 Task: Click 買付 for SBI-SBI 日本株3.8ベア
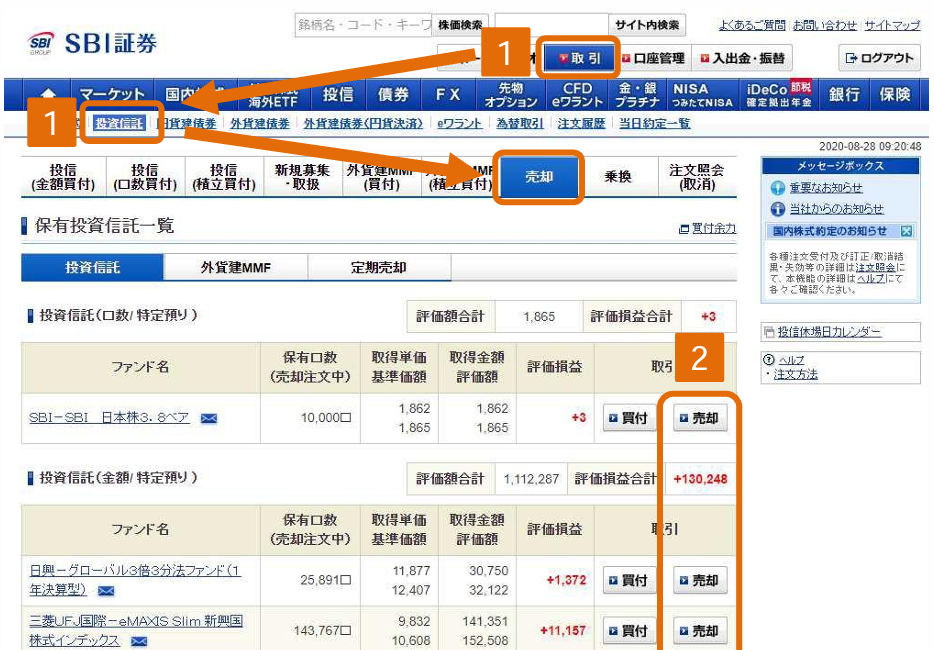click(x=629, y=418)
